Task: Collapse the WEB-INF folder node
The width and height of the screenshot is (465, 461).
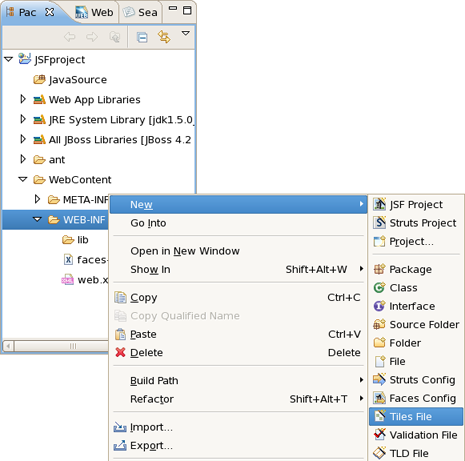Action: 37,219
